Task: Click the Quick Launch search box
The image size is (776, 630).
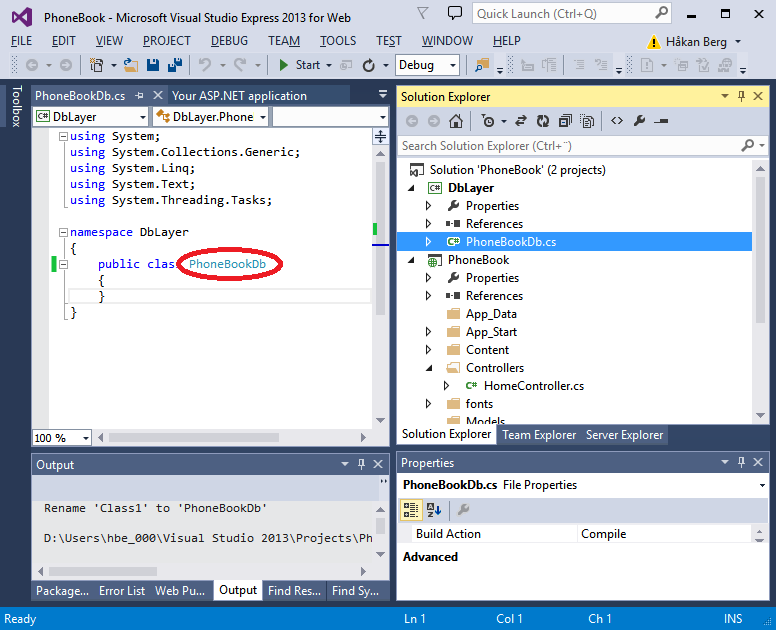Action: (x=572, y=14)
